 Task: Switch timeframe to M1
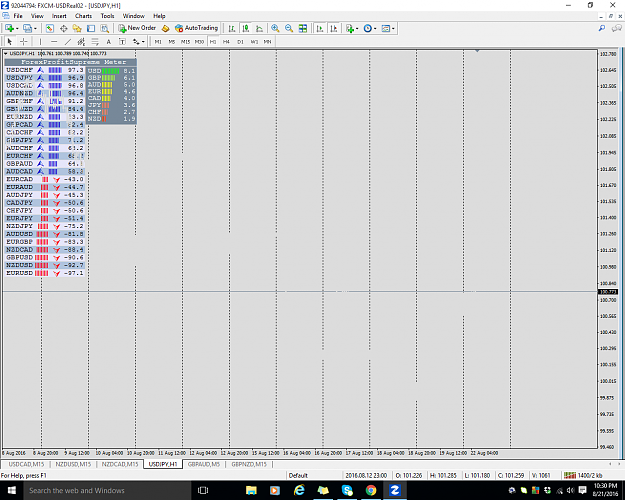158,41
